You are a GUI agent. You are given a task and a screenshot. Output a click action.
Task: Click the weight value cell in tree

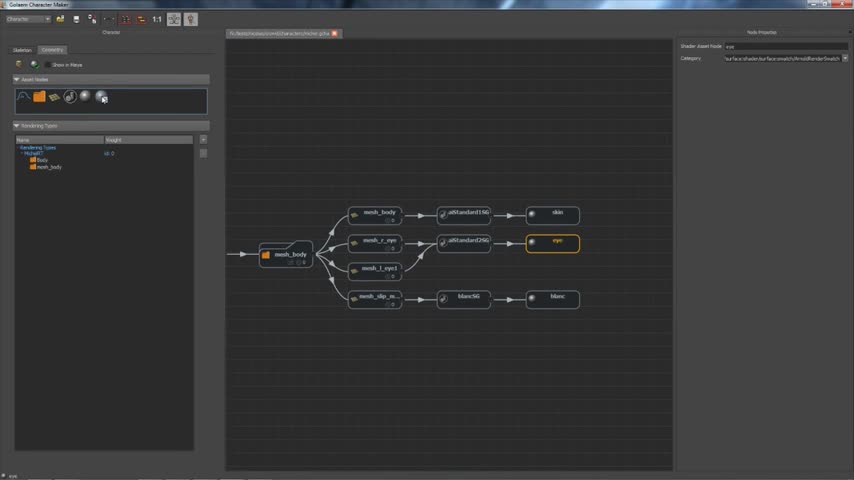(x=109, y=154)
